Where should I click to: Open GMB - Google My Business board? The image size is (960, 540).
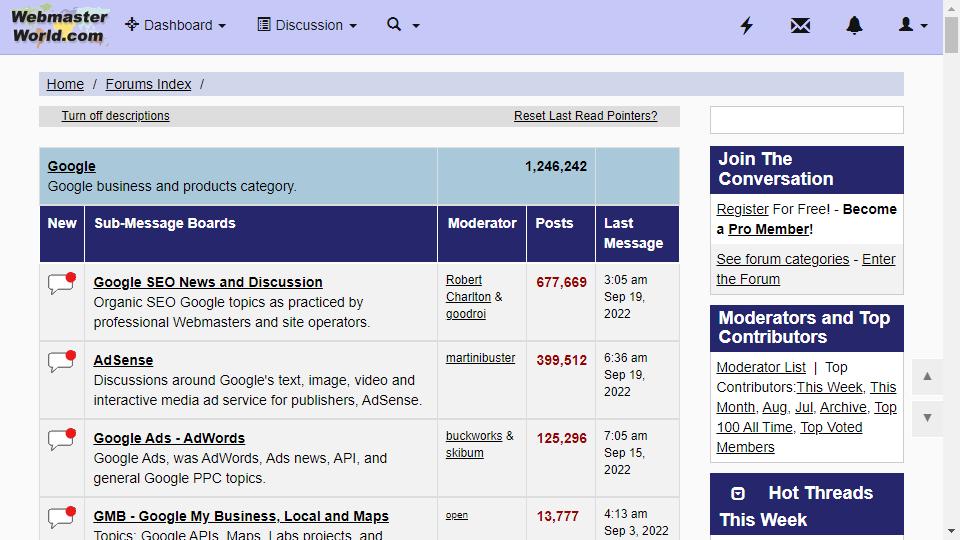click(x=241, y=516)
